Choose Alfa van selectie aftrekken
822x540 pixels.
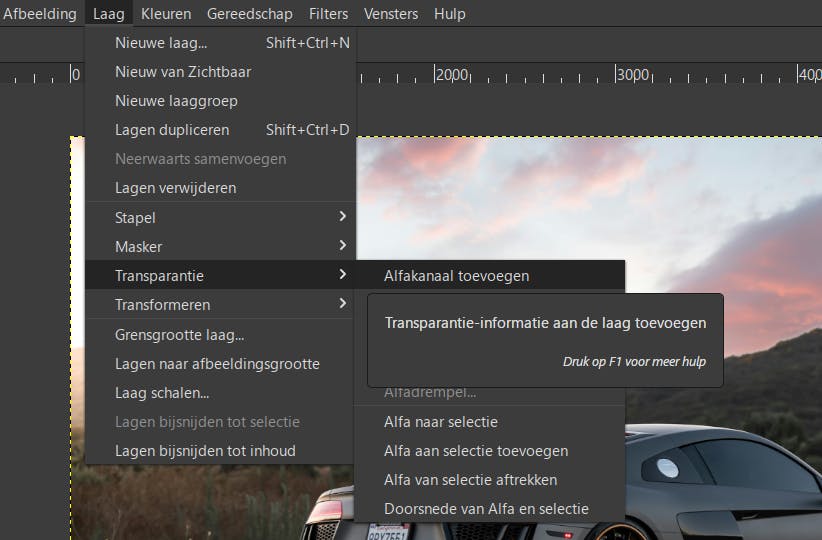click(490, 480)
